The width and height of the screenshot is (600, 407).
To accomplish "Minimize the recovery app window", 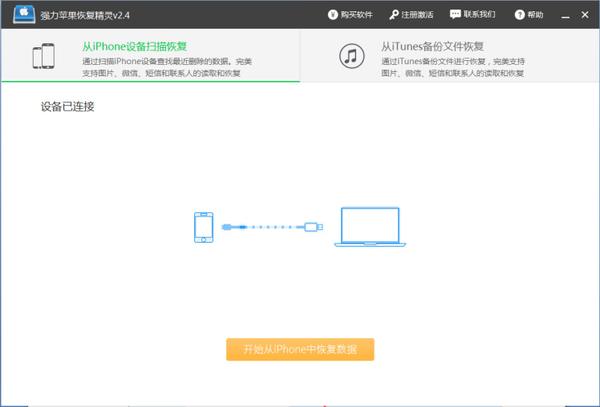I will click(565, 15).
